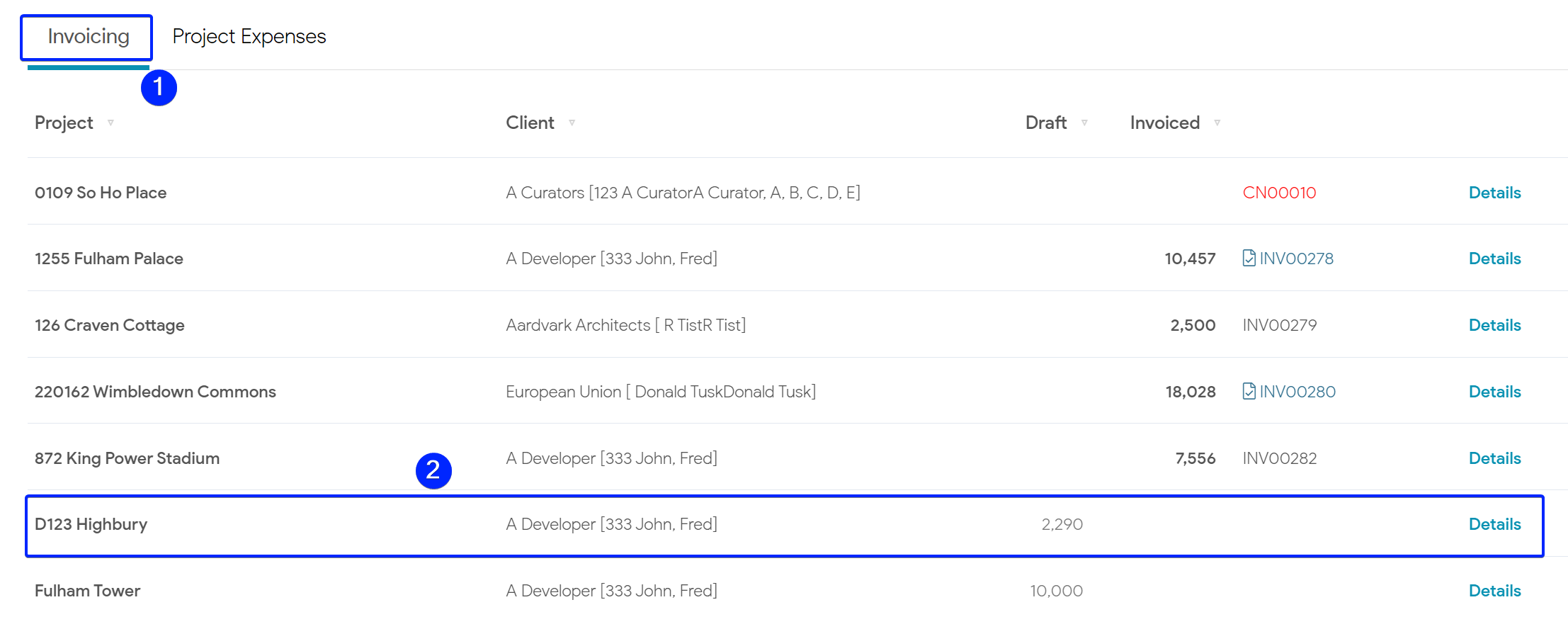
Task: Open invoice INV00278 link
Action: [1296, 259]
